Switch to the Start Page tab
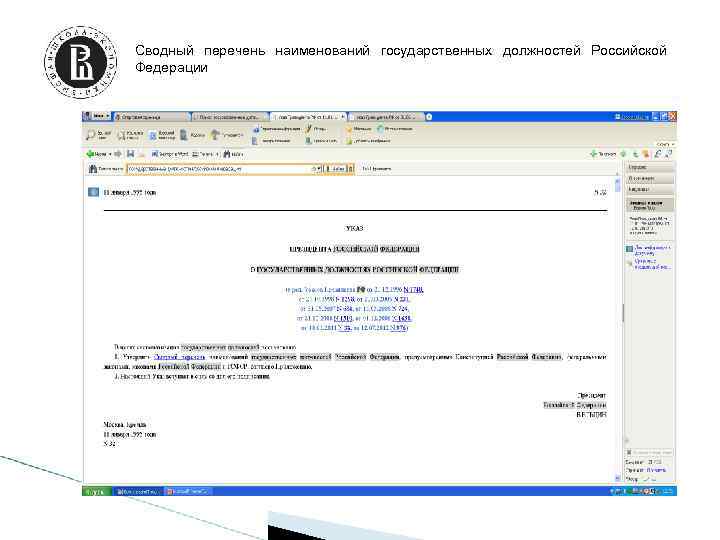The width and height of the screenshot is (720, 540). (151, 117)
